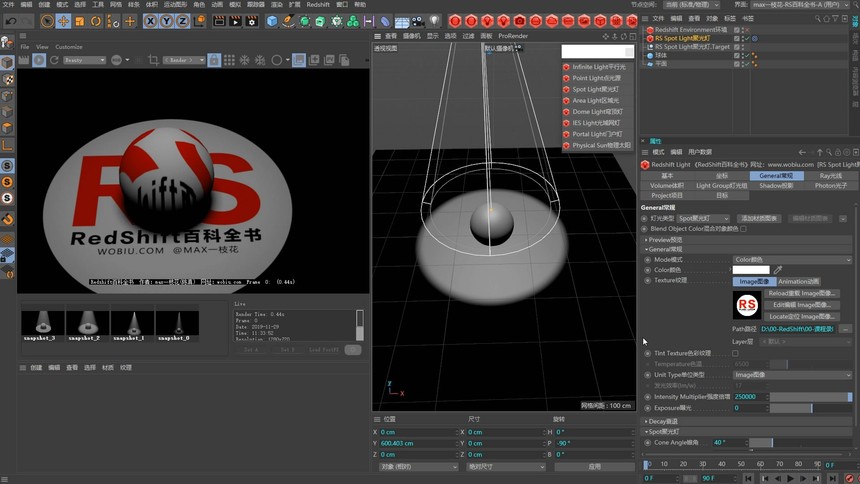Click the Exposure slider
Image resolution: width=860 pixels, height=484 pixels.
811,408
